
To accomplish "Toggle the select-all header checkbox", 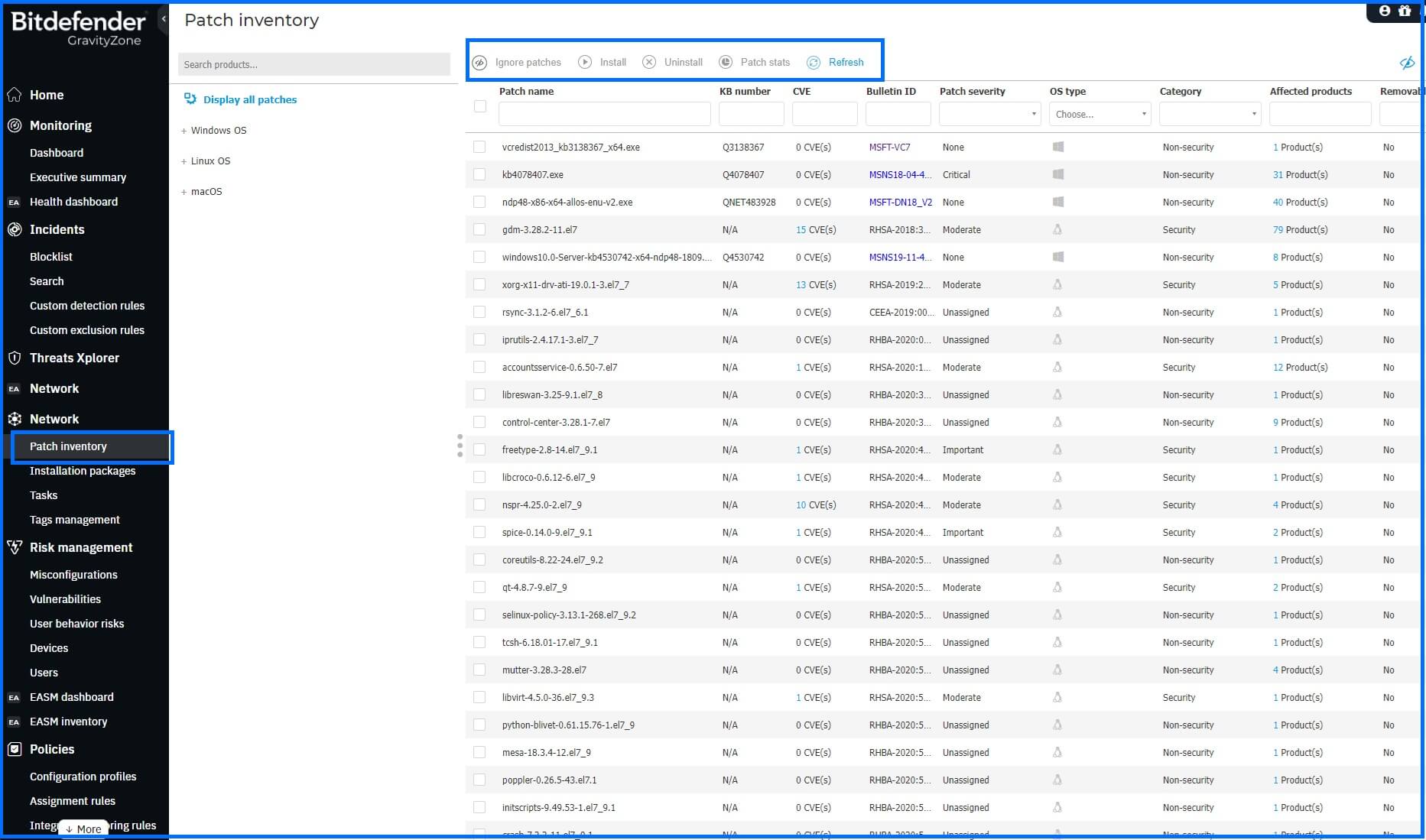I will click(480, 106).
